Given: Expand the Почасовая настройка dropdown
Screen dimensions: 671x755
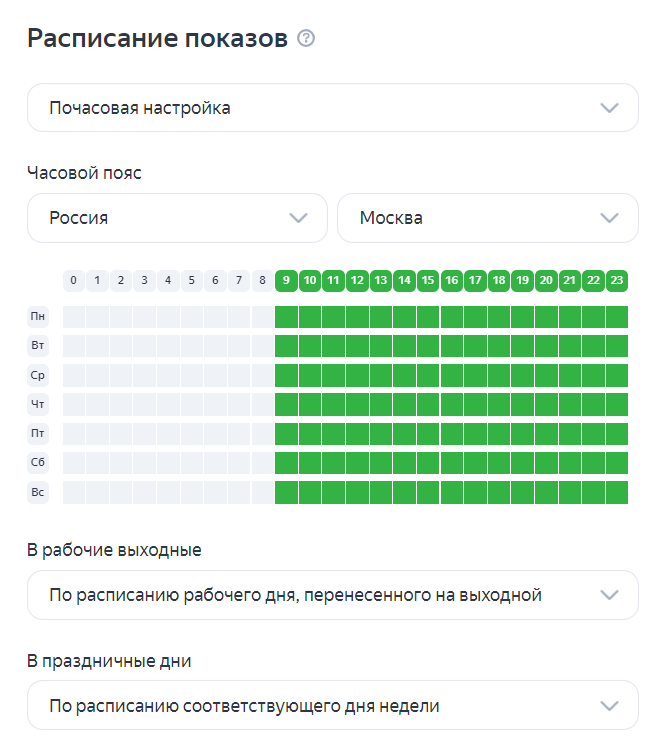Looking at the screenshot, I should coord(333,108).
